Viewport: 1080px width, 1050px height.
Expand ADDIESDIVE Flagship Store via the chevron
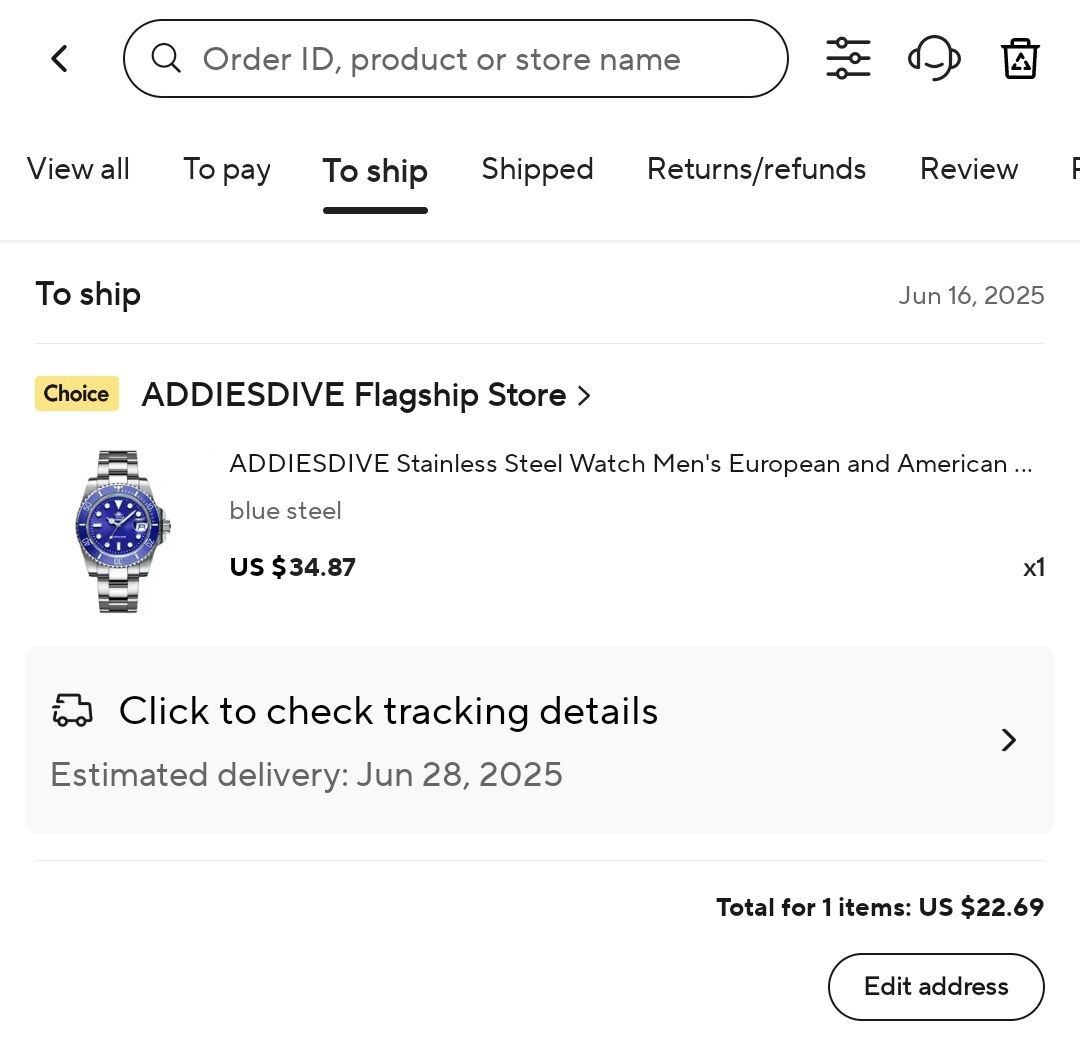(x=584, y=395)
